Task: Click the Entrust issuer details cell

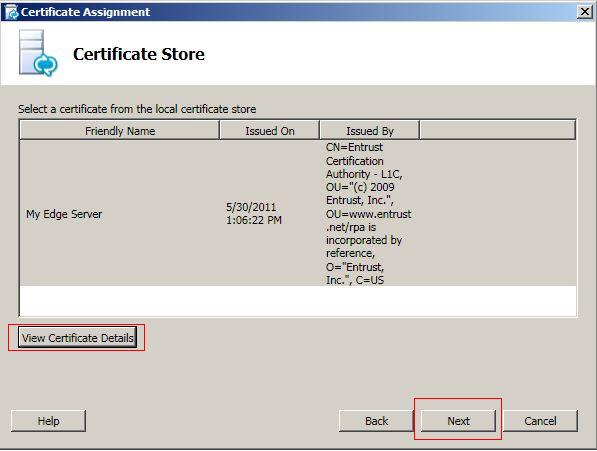Action: tap(369, 214)
